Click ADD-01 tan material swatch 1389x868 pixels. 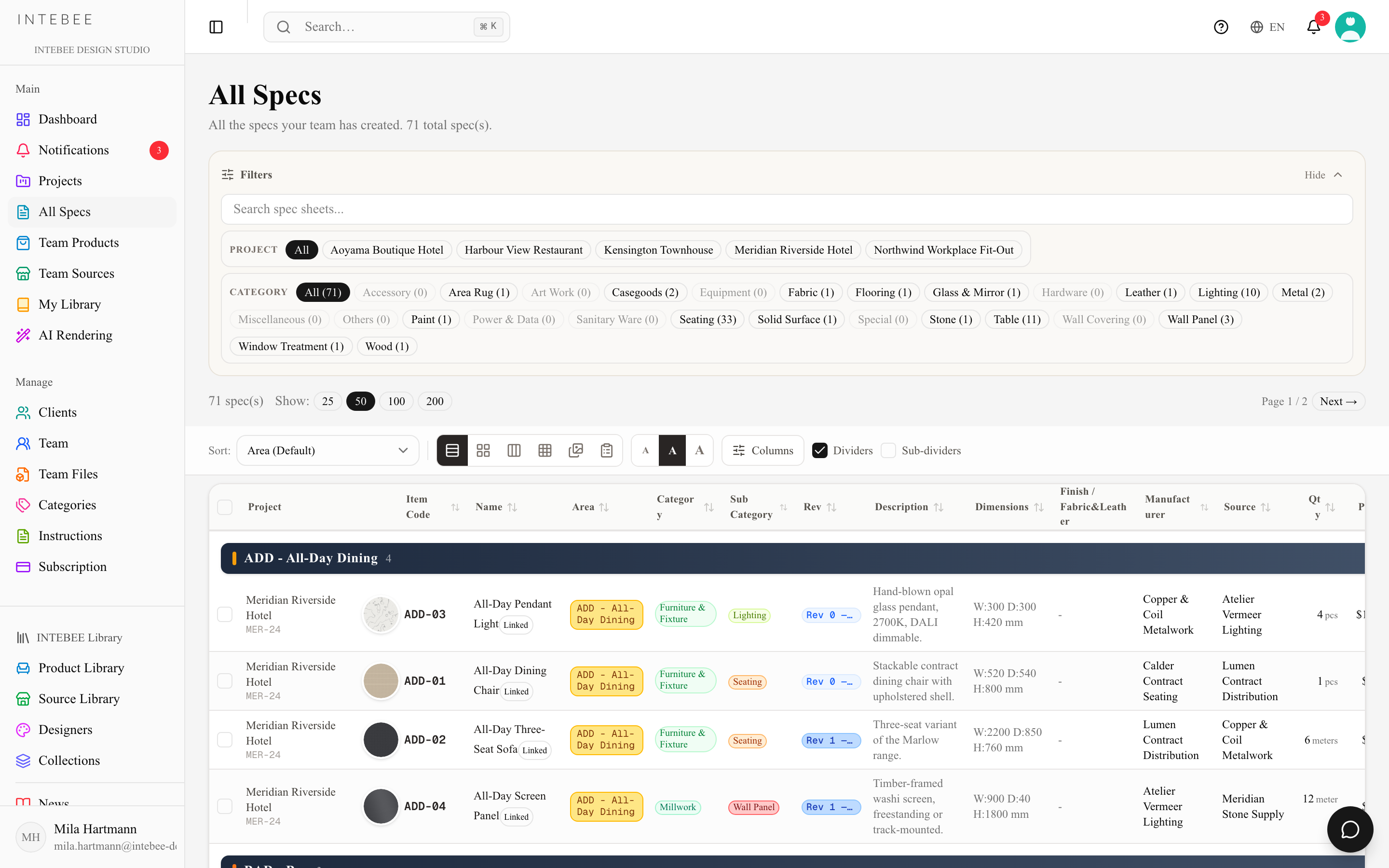tap(381, 681)
